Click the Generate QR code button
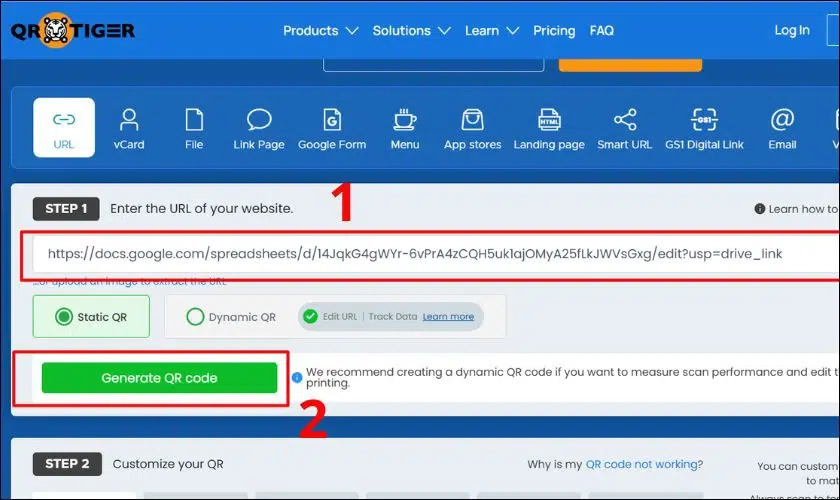Viewport: 840px width, 500px height. (x=160, y=378)
